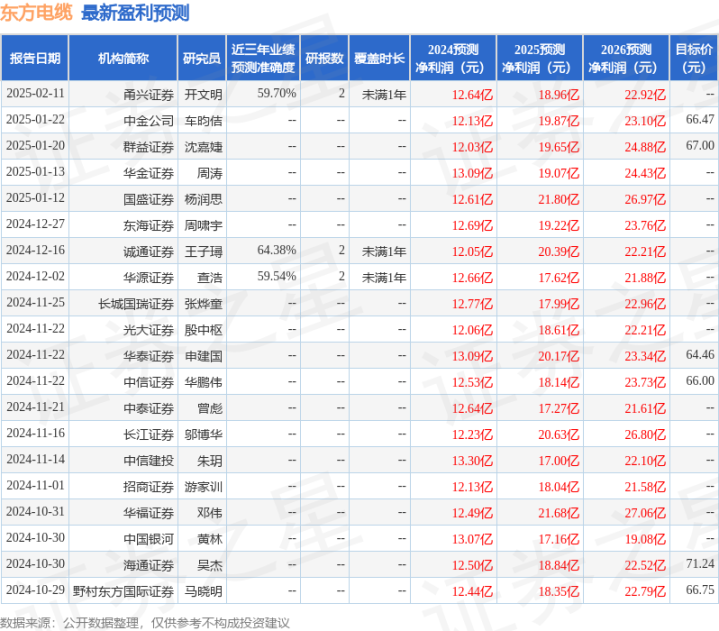This screenshot has height=631, width=719.
Task: Click 19.07亿 in the 华金证券 row
Action: (x=559, y=173)
